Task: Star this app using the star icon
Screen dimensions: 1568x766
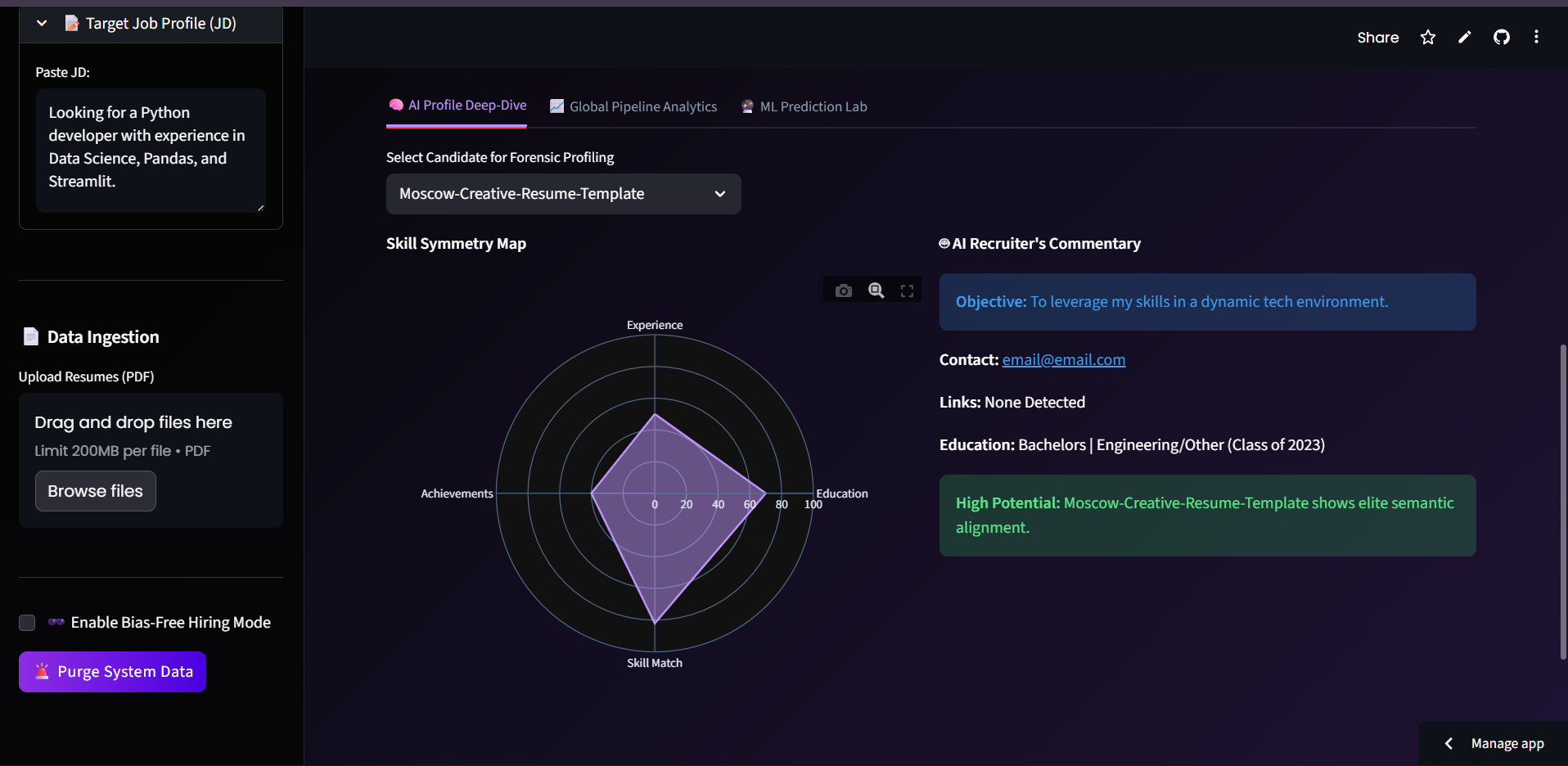Action: point(1427,37)
